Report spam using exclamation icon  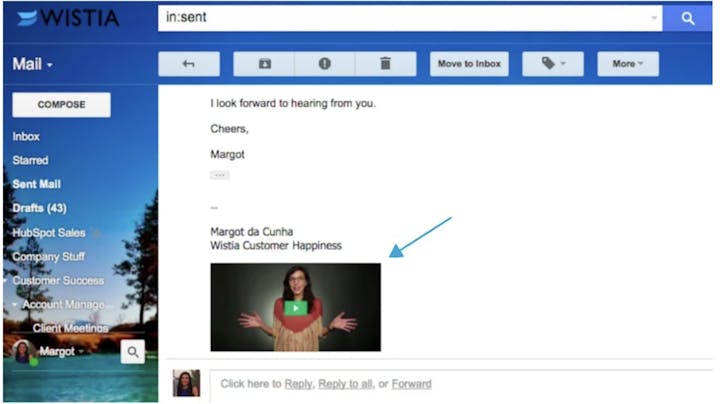[325, 64]
